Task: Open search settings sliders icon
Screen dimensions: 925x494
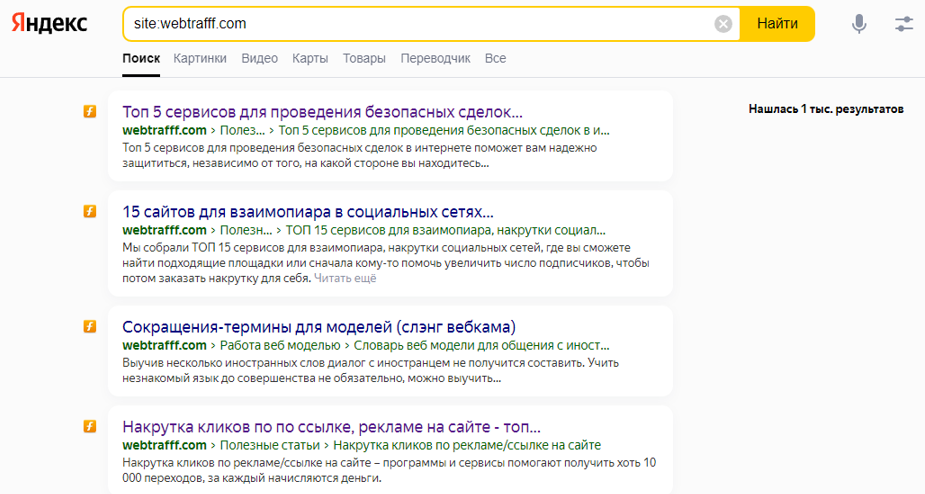Action: [903, 24]
